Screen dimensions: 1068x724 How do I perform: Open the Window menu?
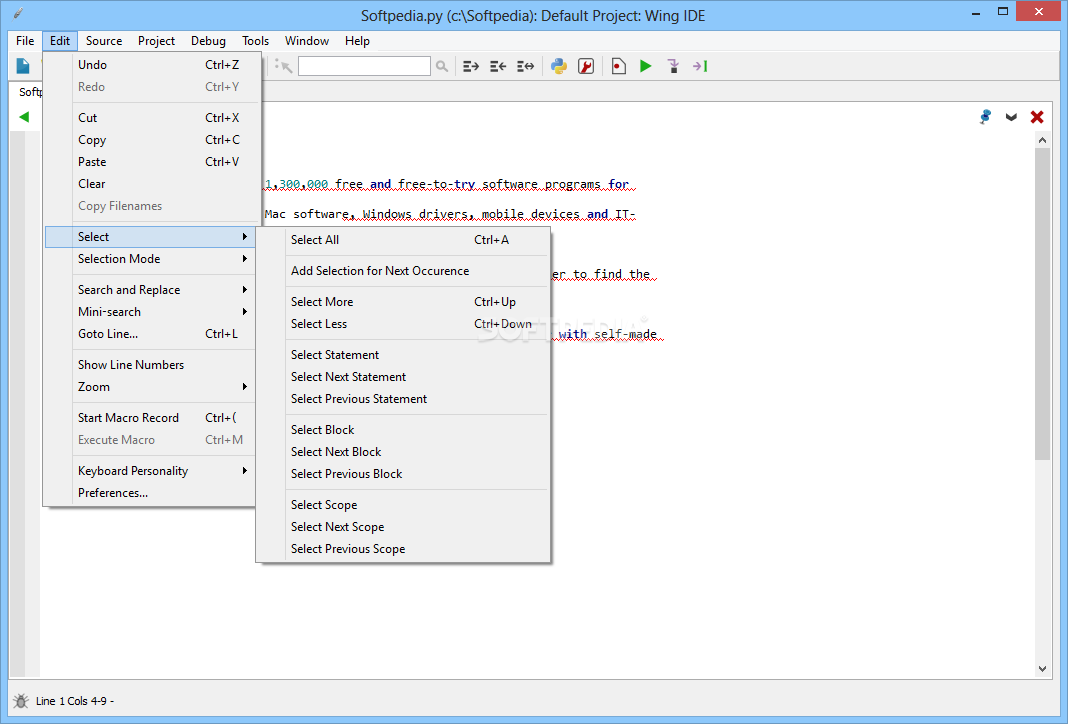pos(307,41)
